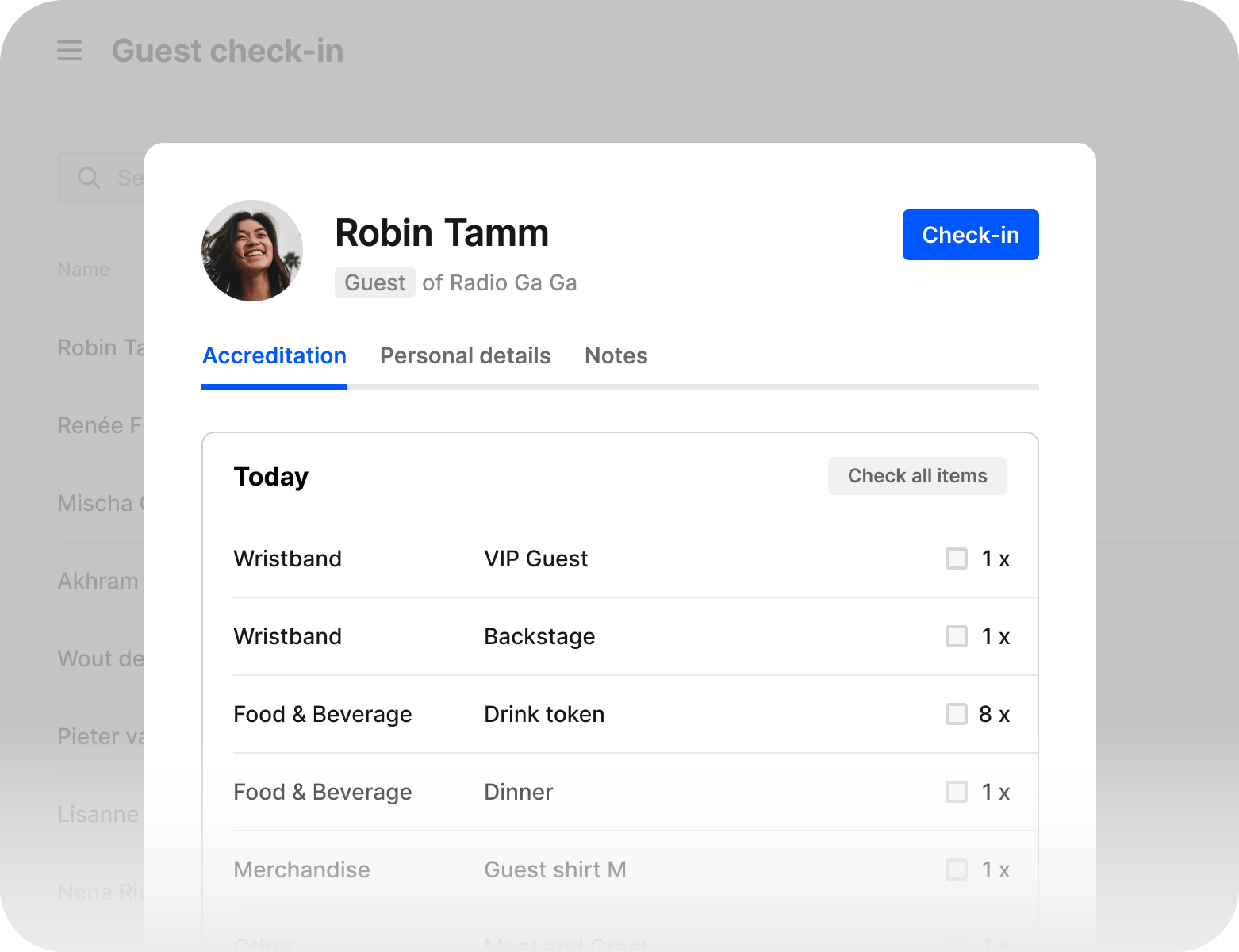This screenshot has height=952, width=1239.
Task: Check the Backstage wristband checkbox
Action: coord(956,636)
